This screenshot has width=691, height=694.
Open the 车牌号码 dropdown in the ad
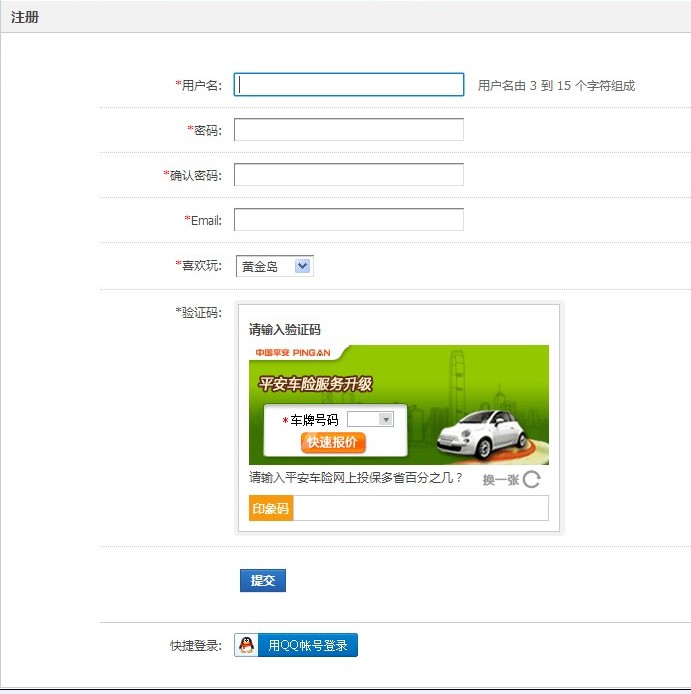pos(371,419)
